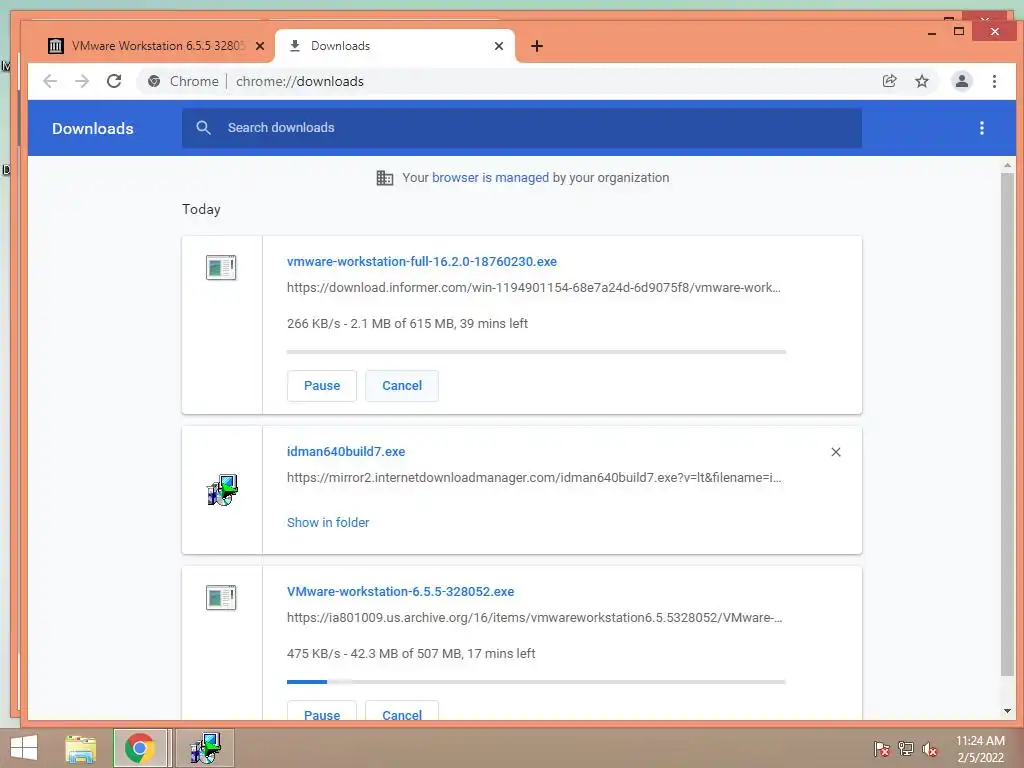Go forward to next page
The height and width of the screenshot is (768, 1024).
[x=82, y=81]
